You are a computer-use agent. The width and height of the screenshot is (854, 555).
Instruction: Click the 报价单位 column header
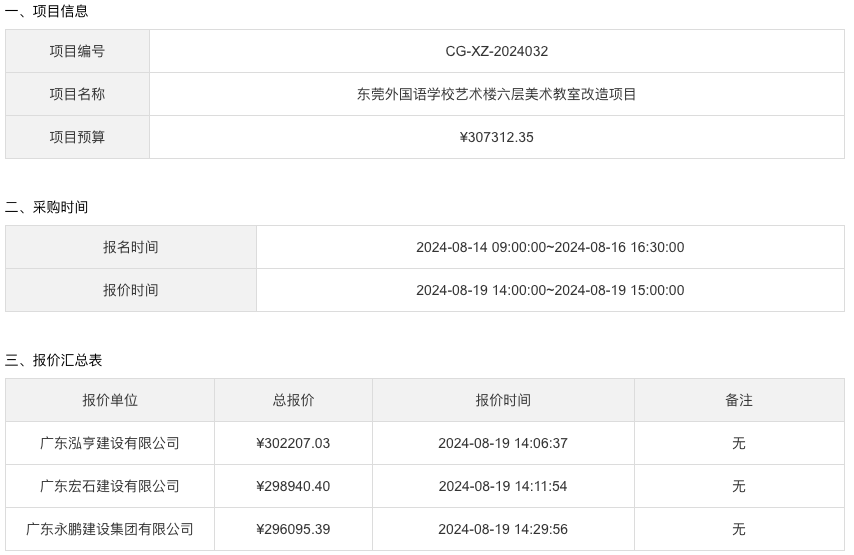(110, 400)
